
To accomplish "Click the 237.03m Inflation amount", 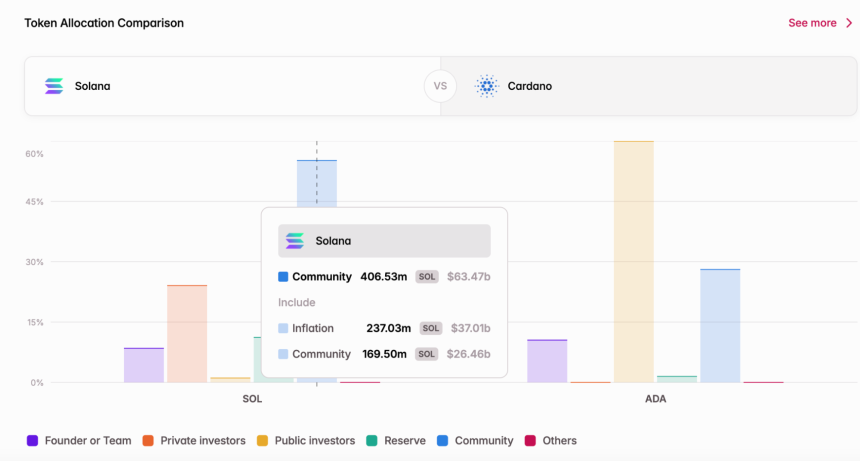I will tap(388, 328).
